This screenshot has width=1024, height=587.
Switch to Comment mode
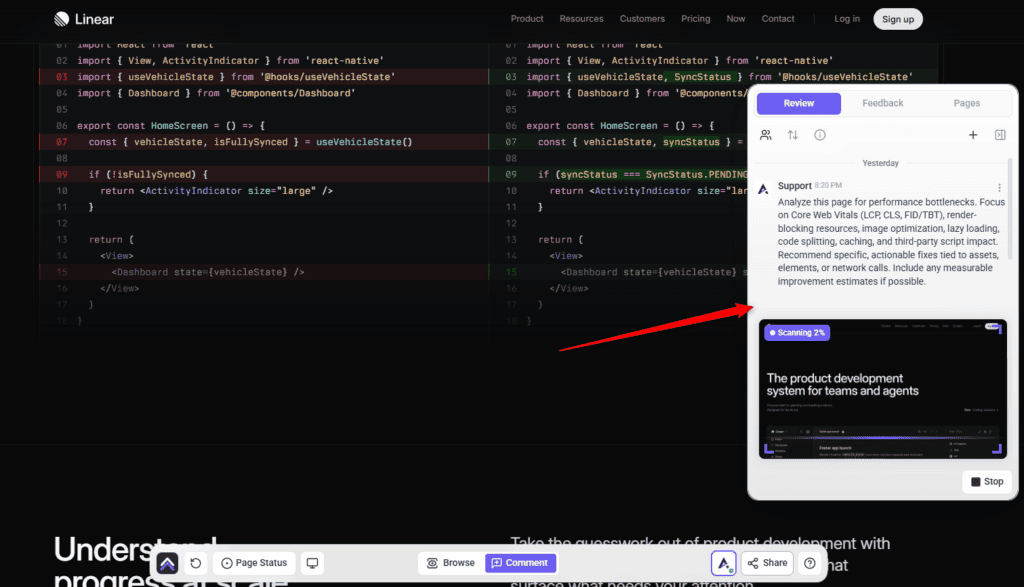pyautogui.click(x=520, y=563)
